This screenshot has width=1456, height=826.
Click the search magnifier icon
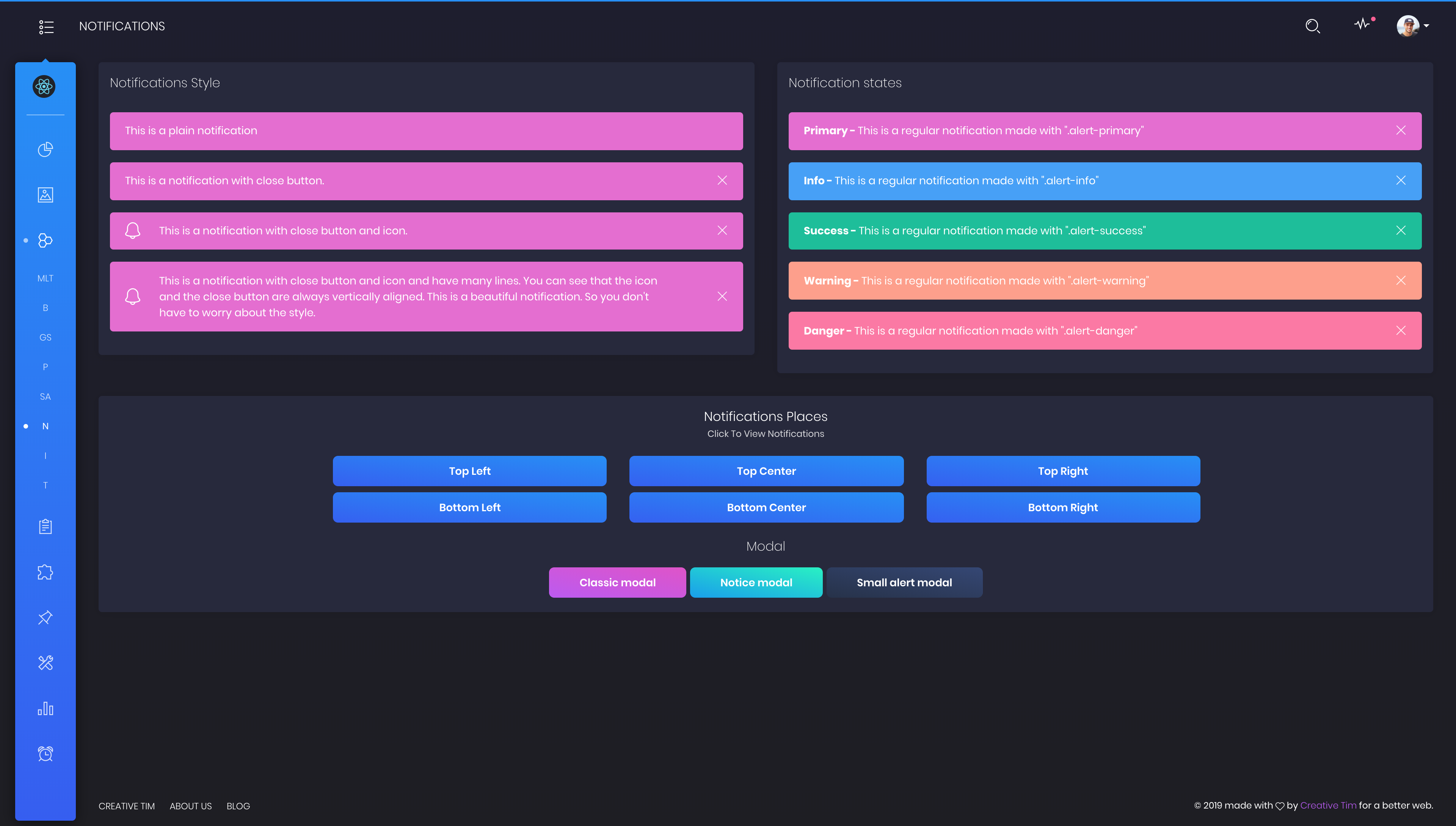pos(1312,26)
